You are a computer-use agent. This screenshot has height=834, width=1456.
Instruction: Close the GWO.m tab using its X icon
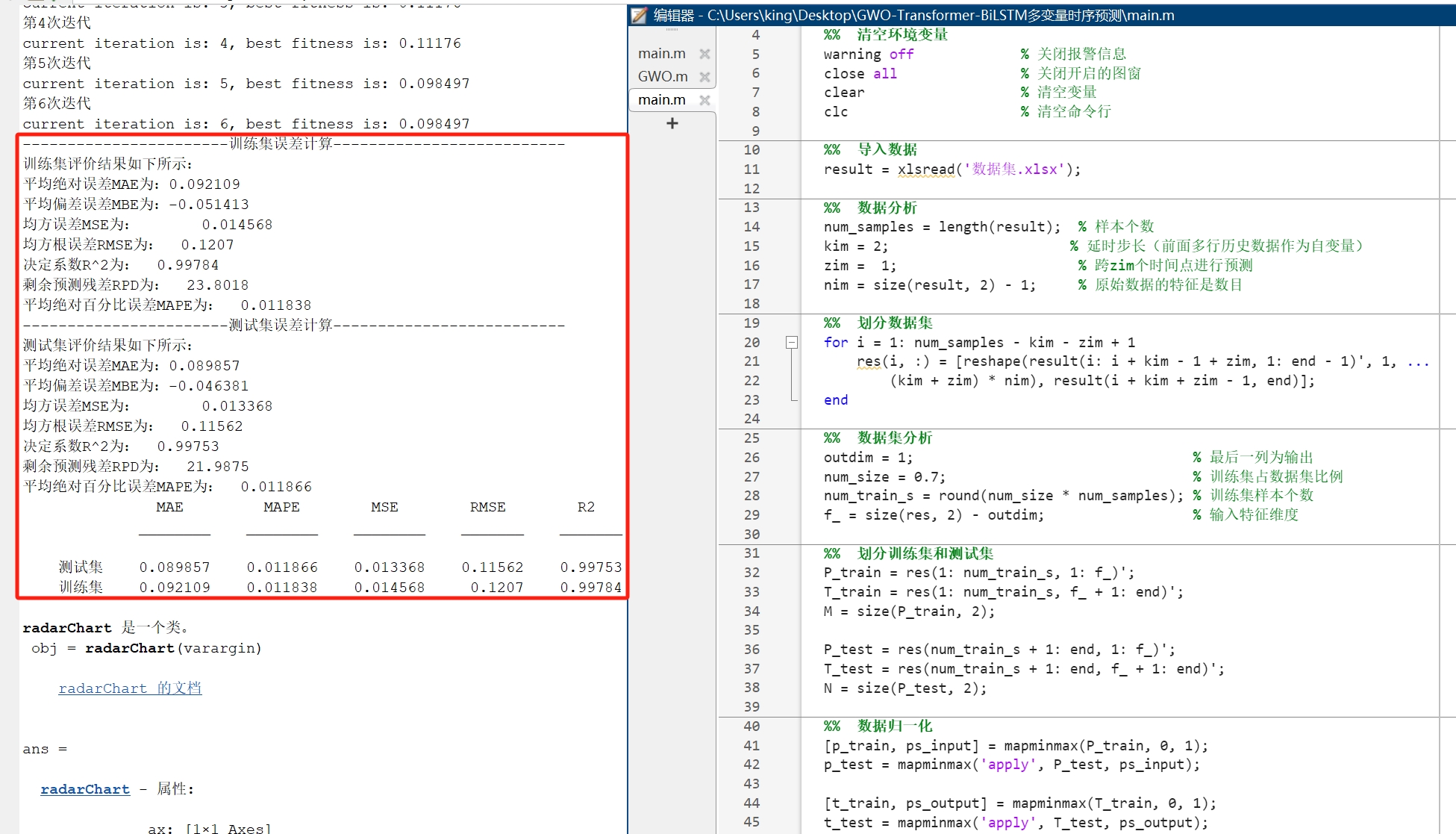704,76
